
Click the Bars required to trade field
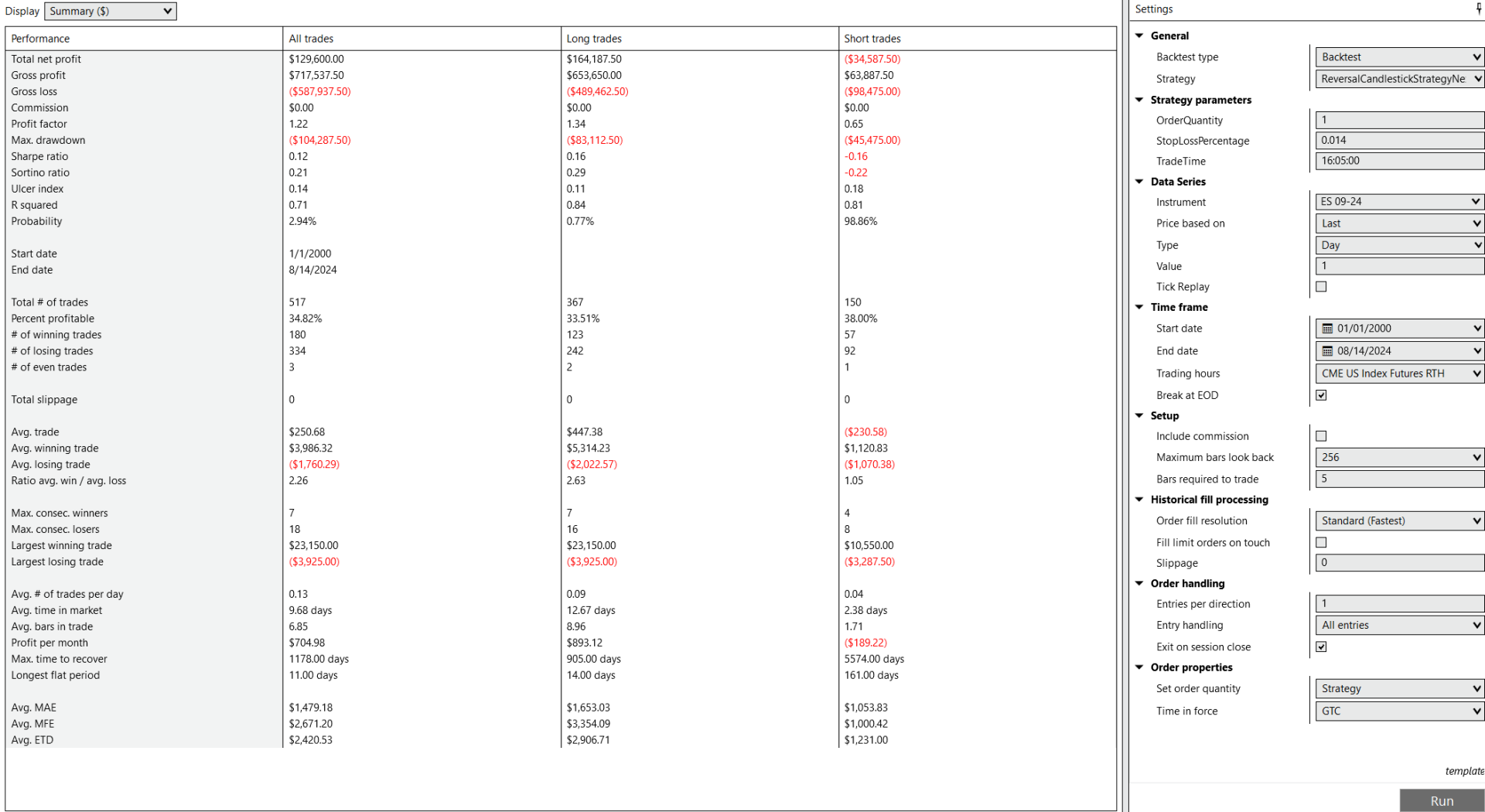1400,479
